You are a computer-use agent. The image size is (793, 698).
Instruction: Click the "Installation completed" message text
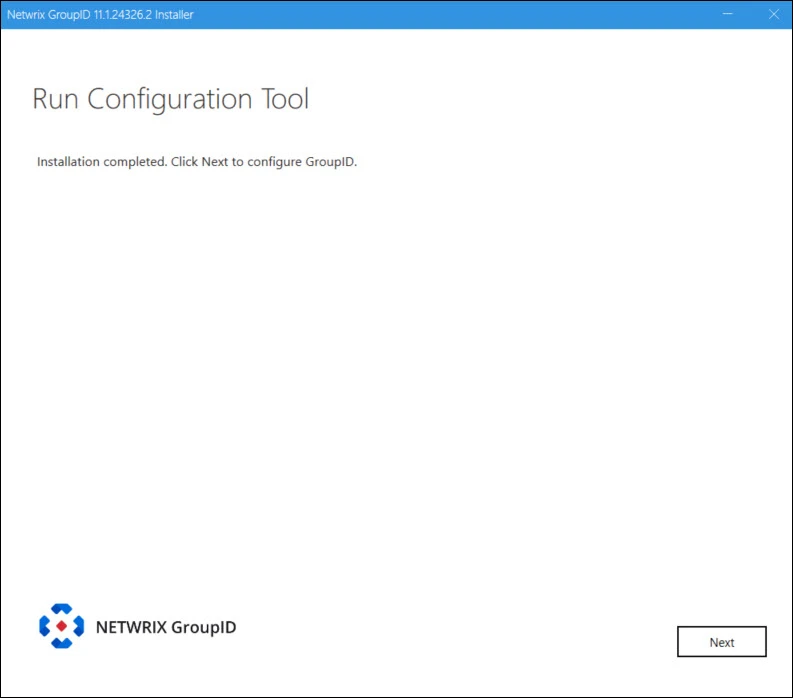pyautogui.click(x=197, y=162)
